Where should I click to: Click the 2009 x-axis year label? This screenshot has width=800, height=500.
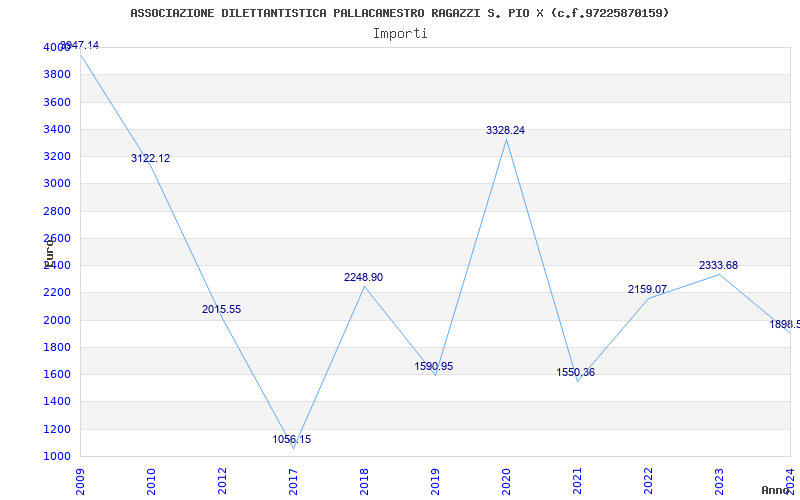[80, 481]
